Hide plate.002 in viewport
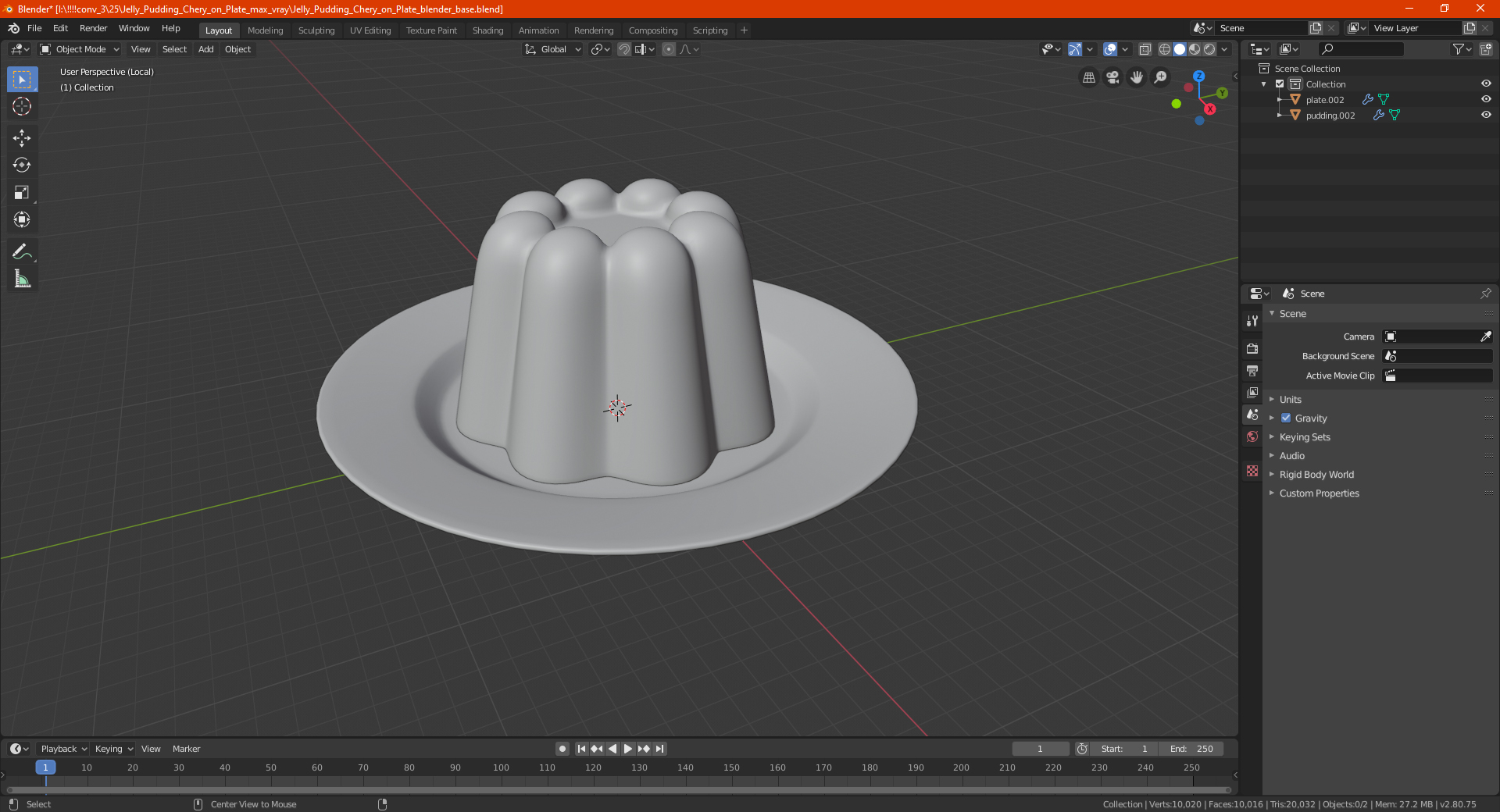 coord(1486,99)
